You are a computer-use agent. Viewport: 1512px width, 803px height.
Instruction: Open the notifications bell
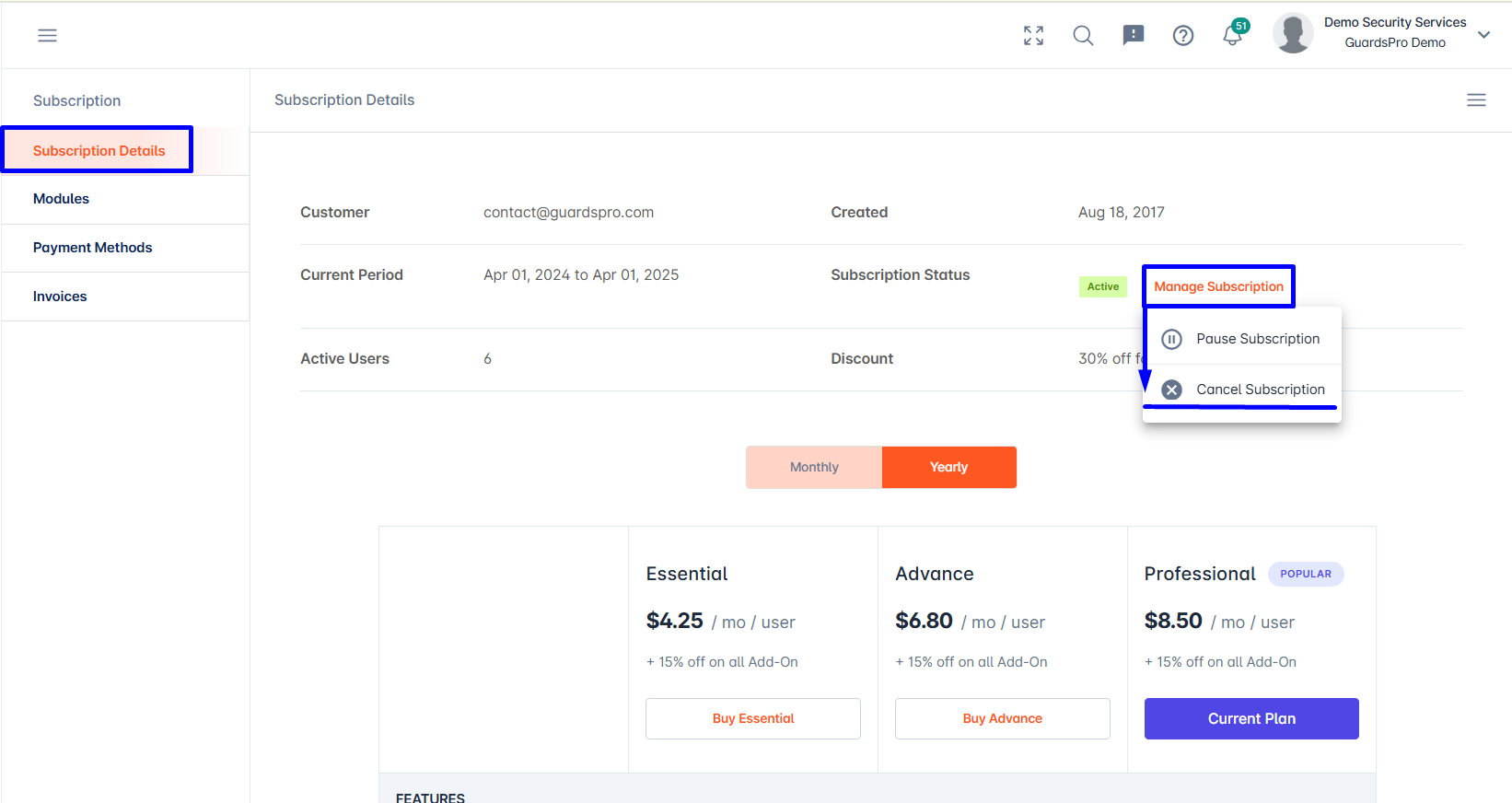(1232, 35)
